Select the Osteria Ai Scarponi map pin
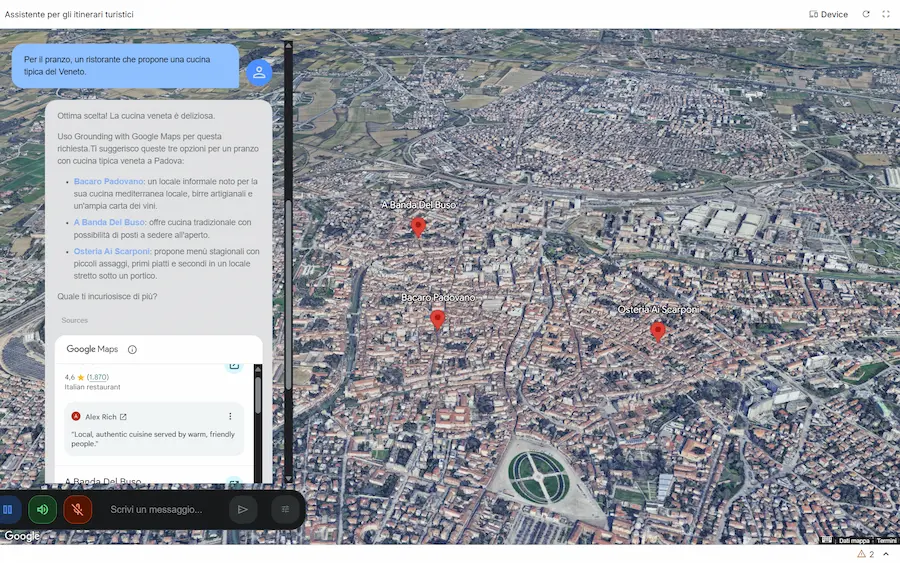 [658, 331]
